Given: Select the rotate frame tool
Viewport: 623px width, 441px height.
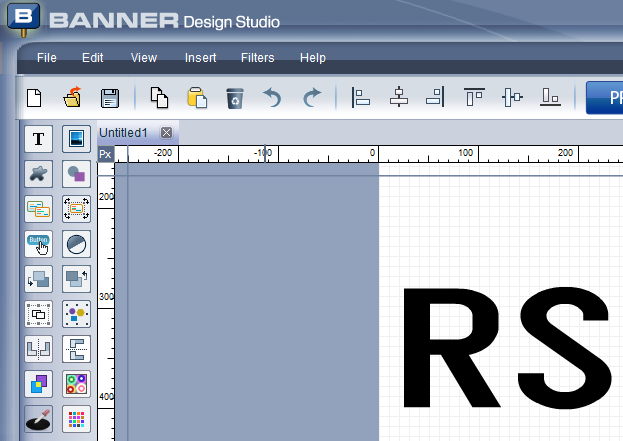Looking at the screenshot, I should pyautogui.click(x=76, y=209).
